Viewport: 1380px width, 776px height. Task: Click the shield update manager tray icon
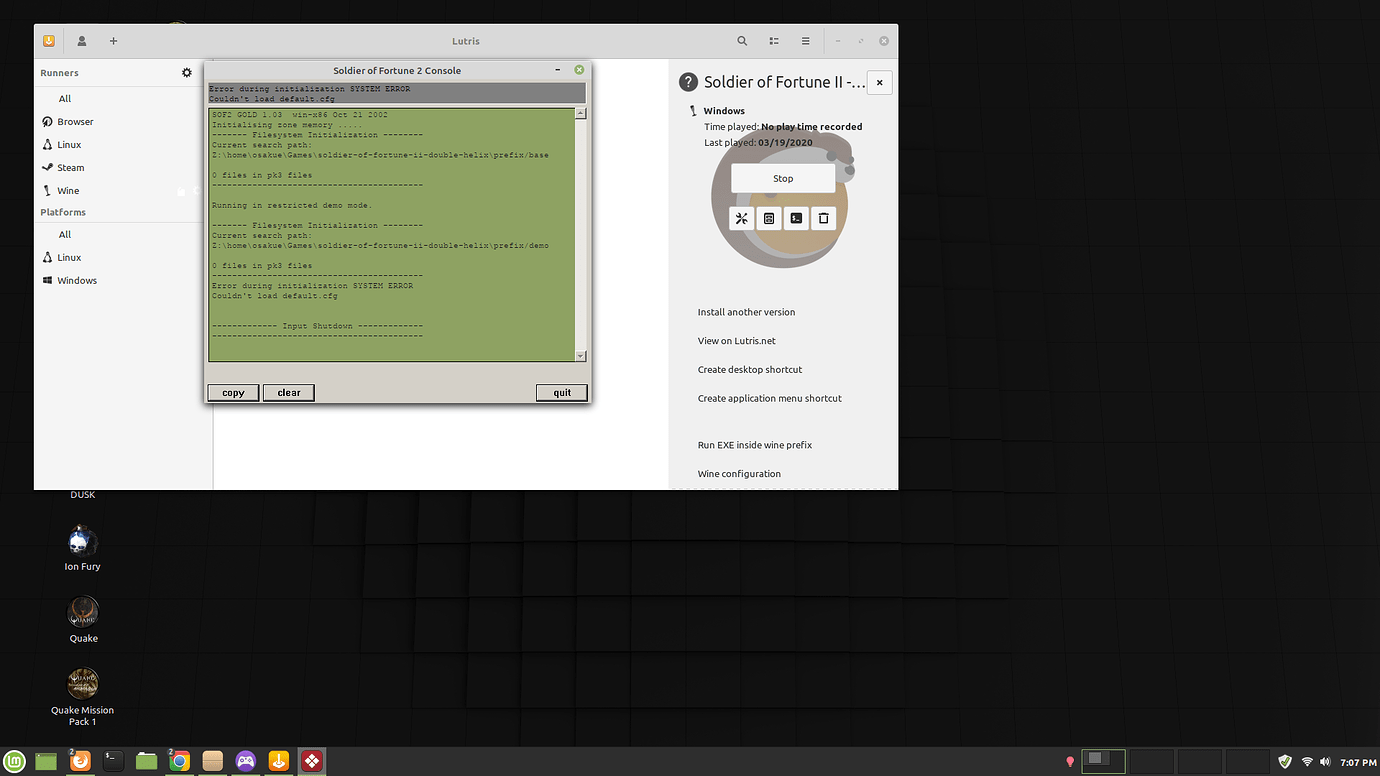[x=1285, y=762]
